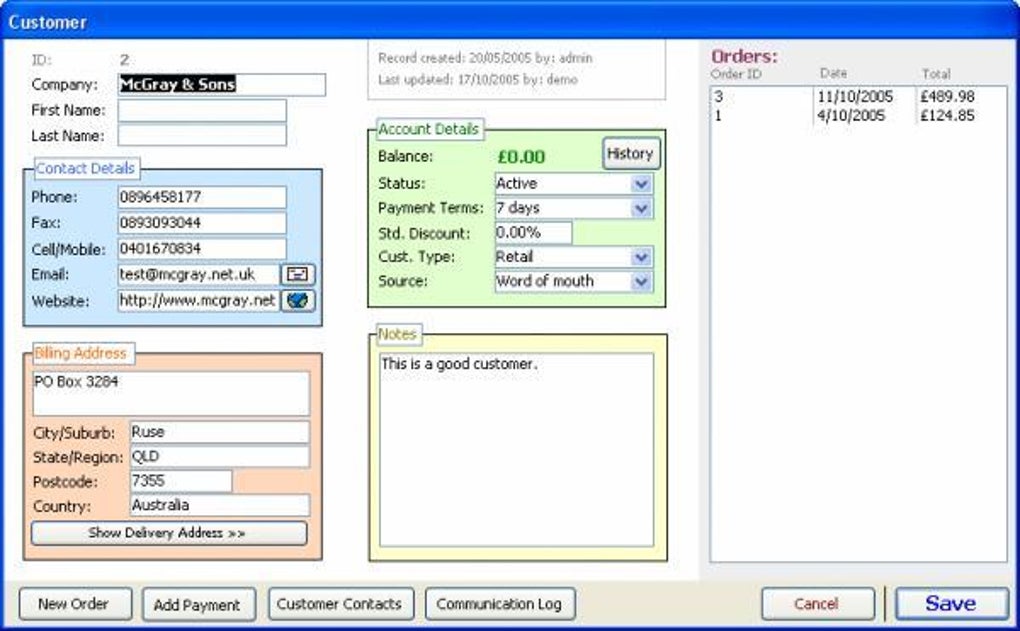1020x631 pixels.
Task: Click the City/Suburb field
Action: (x=220, y=432)
